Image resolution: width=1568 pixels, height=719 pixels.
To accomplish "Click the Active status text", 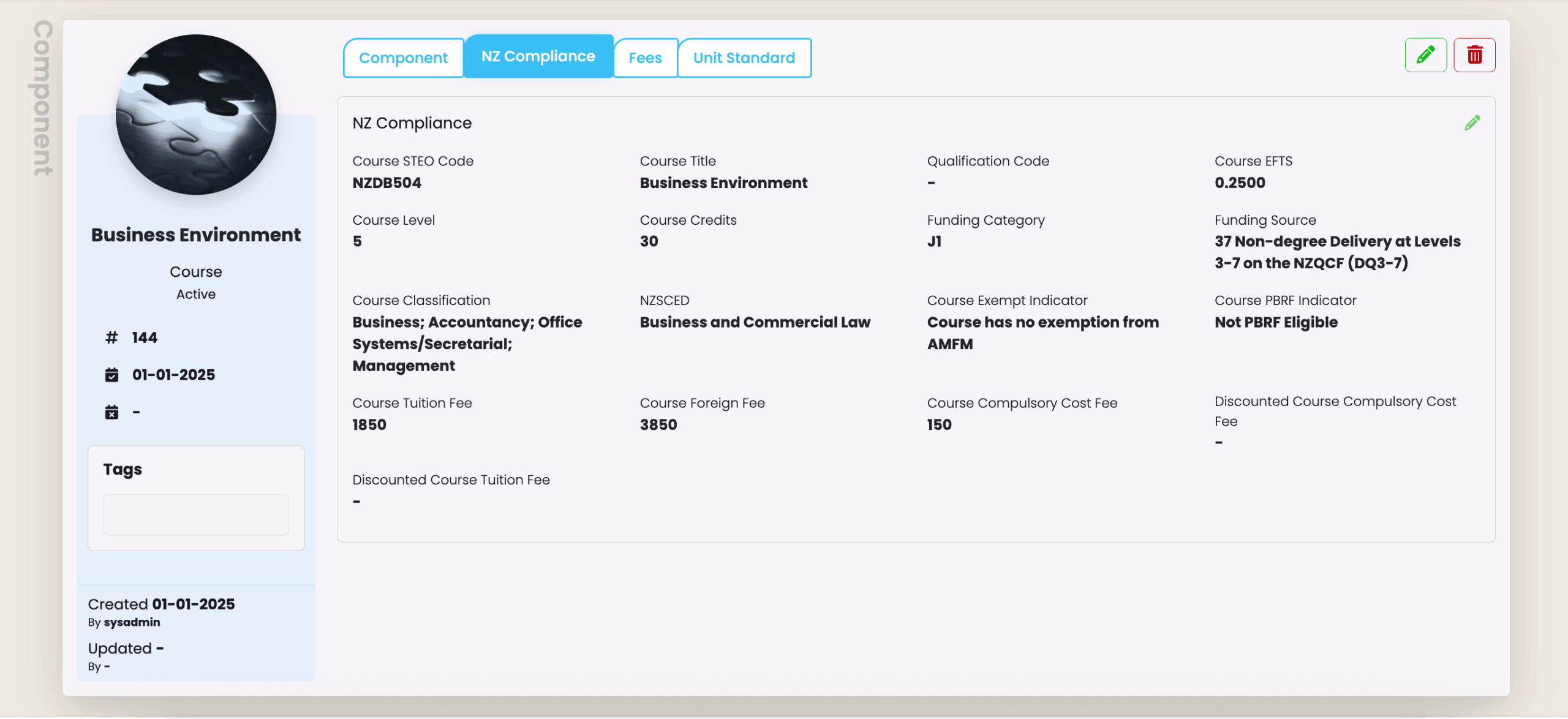I will 196,294.
